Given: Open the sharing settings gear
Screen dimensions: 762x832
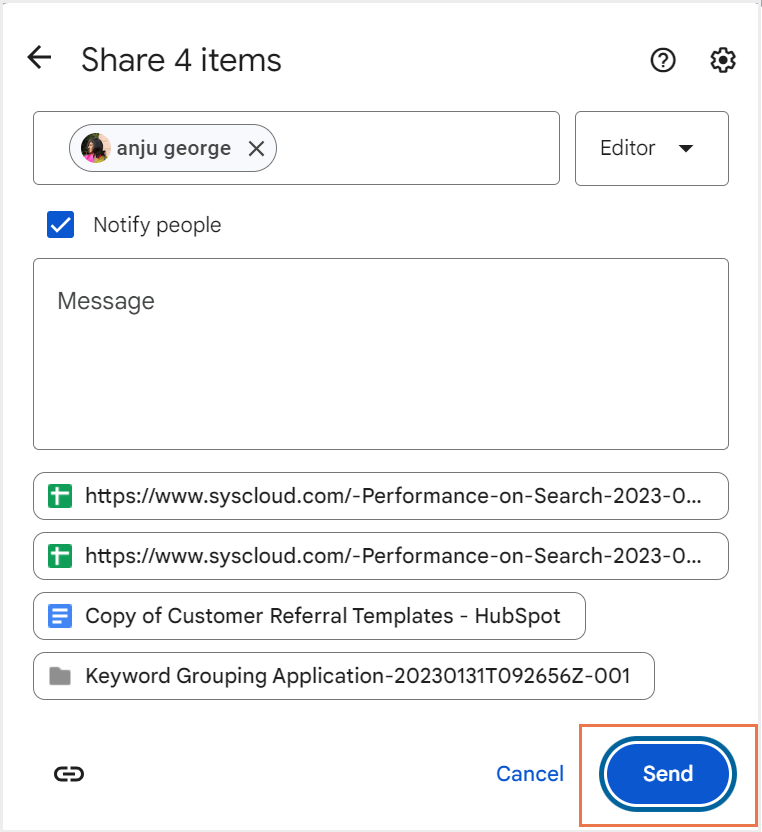Looking at the screenshot, I should [x=722, y=61].
